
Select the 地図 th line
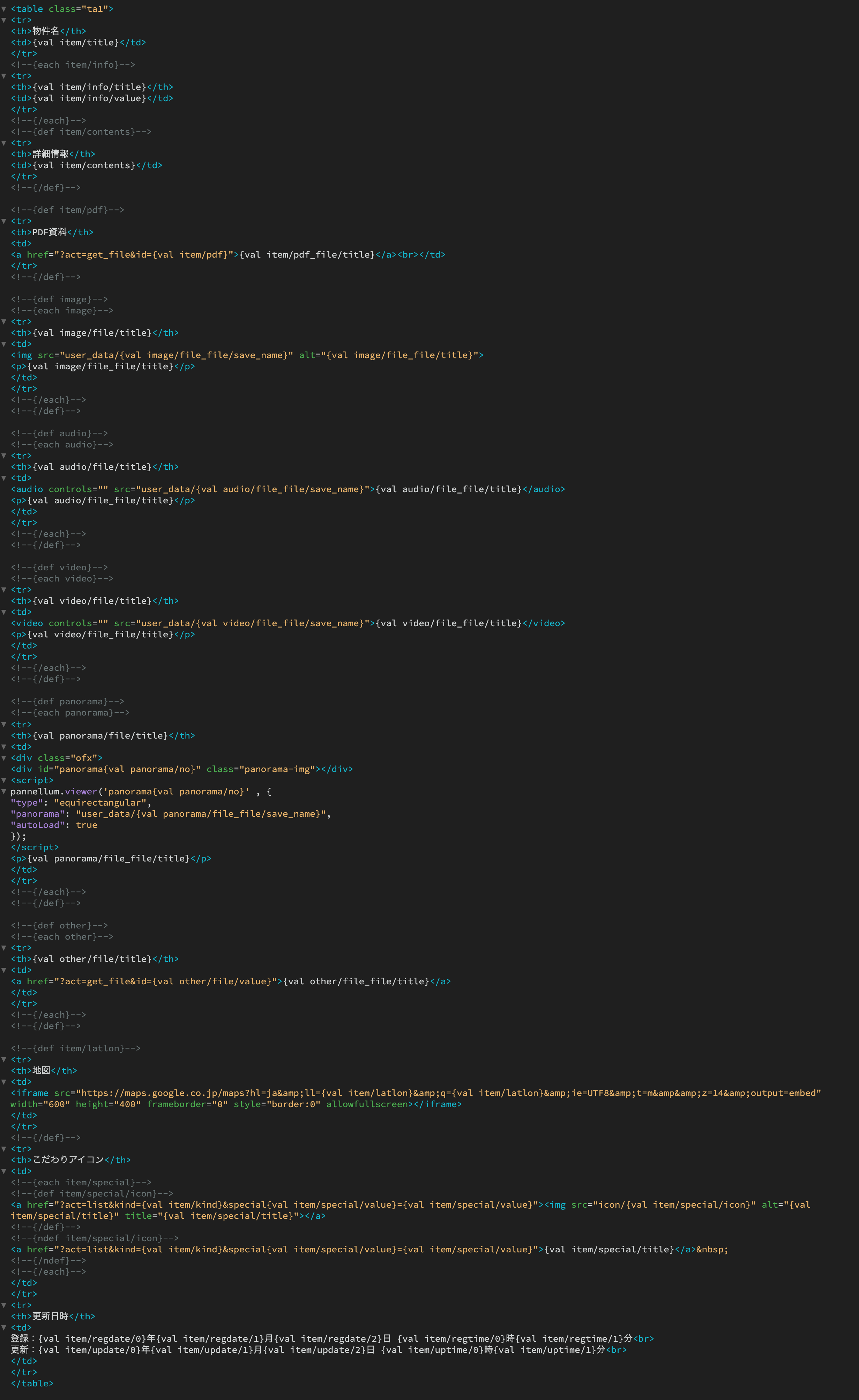click(x=44, y=1071)
